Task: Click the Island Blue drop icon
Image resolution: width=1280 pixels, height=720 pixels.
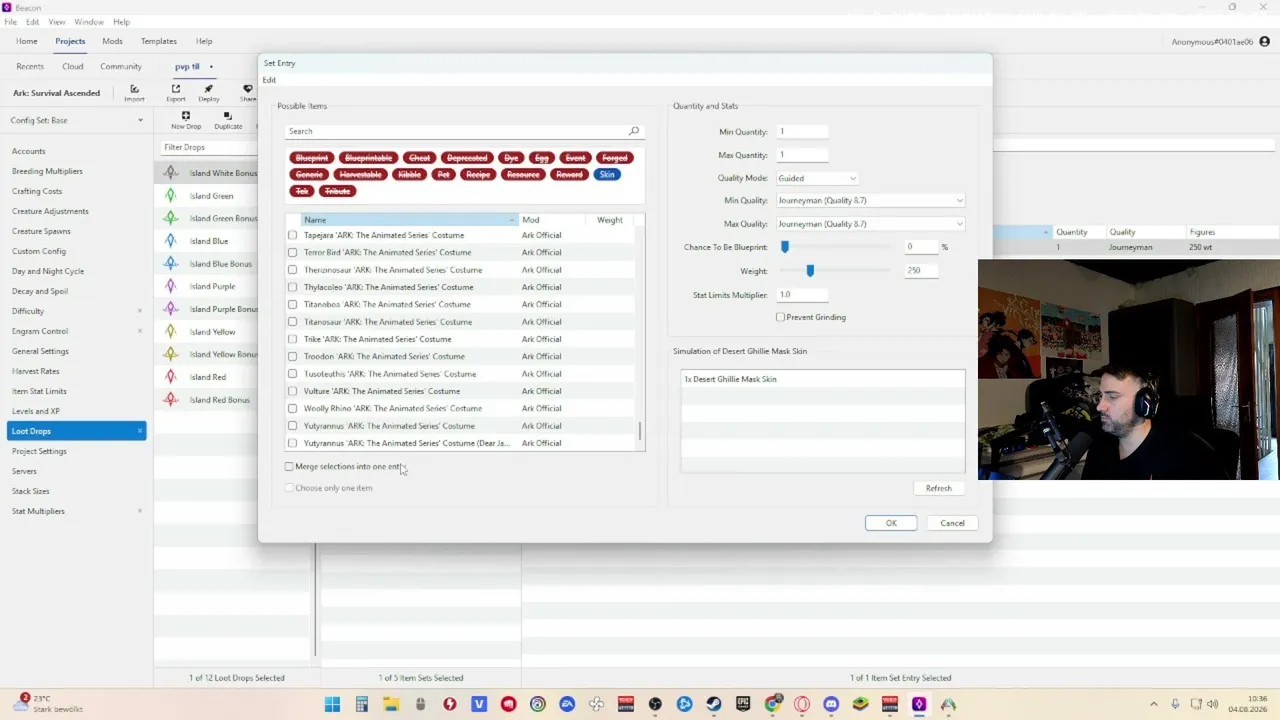Action: tap(171, 241)
